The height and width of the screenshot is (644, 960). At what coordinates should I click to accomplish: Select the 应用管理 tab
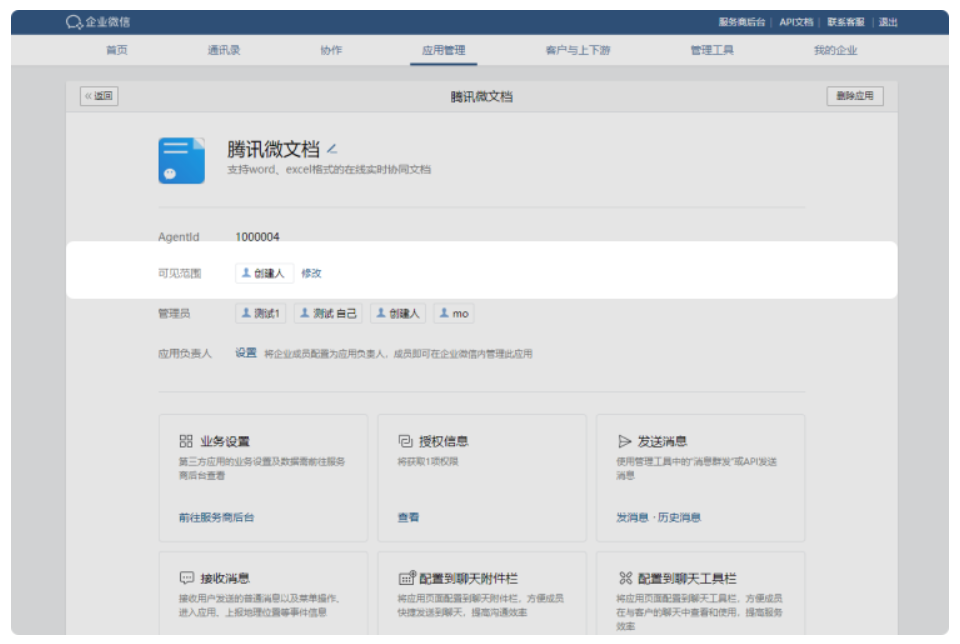pos(443,50)
